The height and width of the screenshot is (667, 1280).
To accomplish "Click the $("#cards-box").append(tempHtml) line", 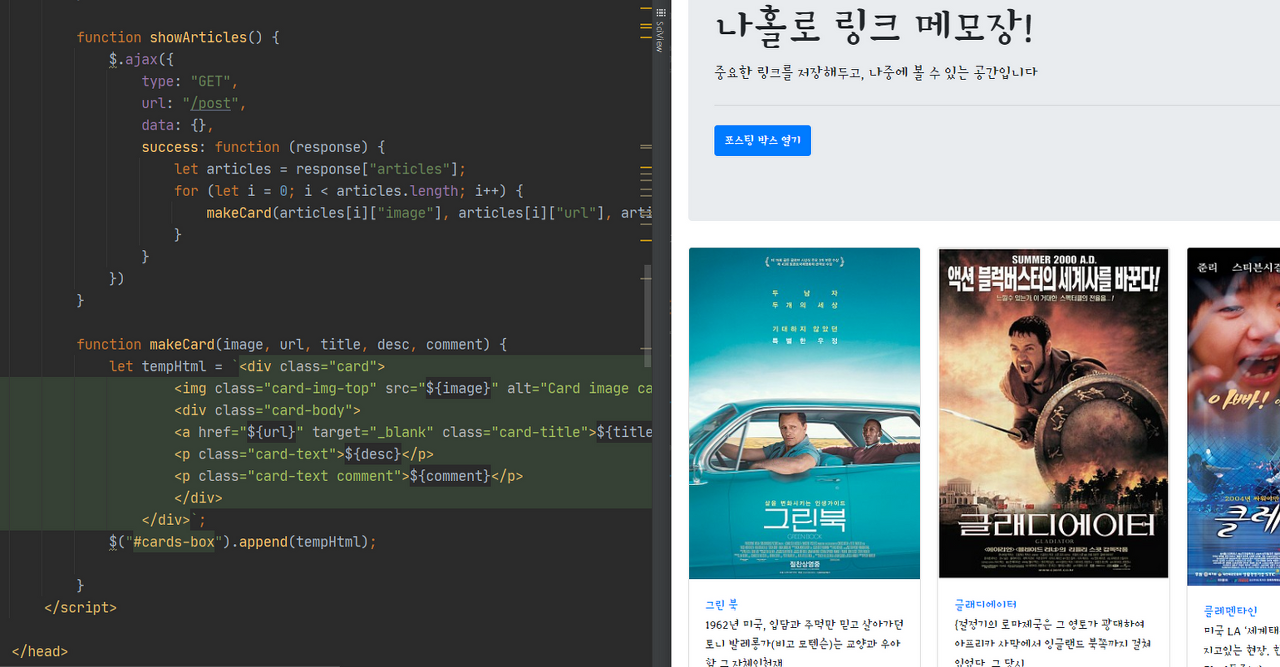I will coord(243,542).
